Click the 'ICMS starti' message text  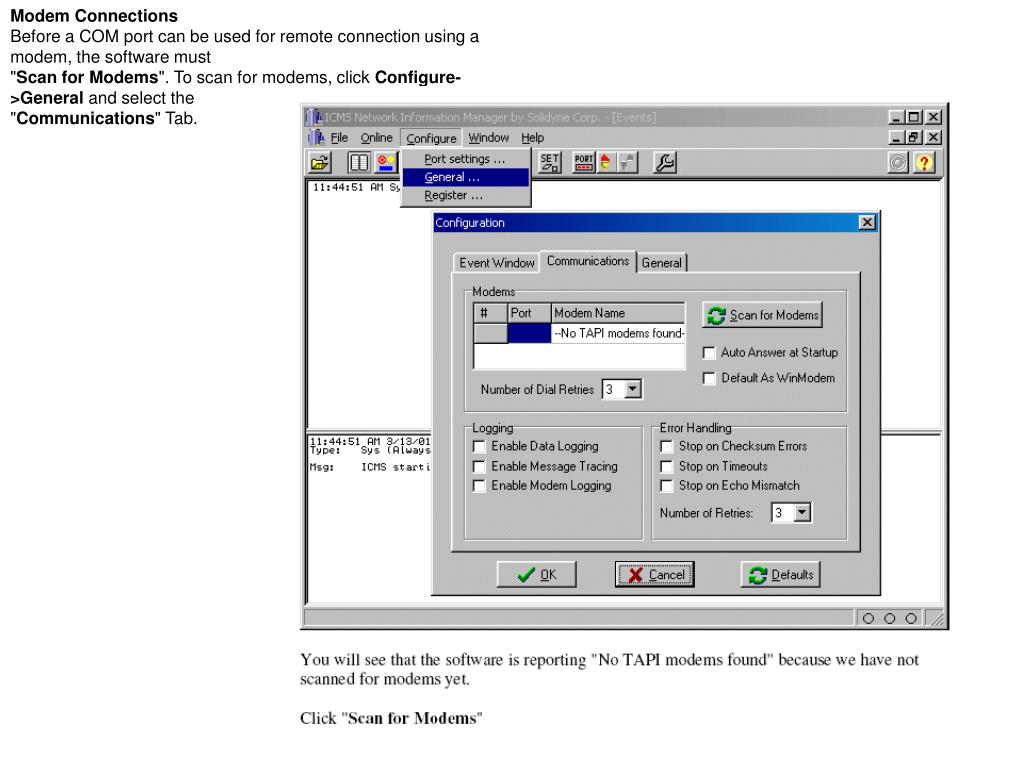[x=396, y=468]
